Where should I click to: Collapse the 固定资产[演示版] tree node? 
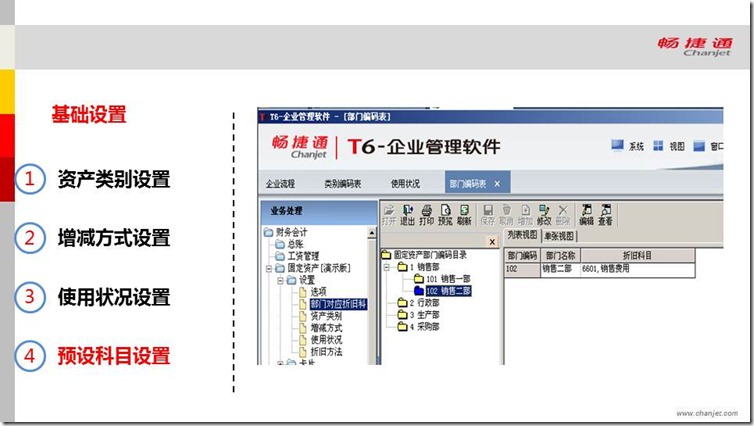(269, 268)
